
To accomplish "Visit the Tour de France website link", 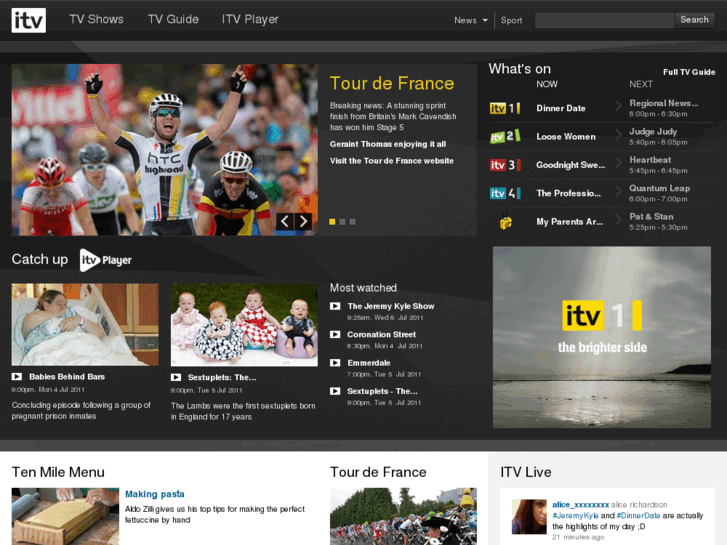I will [392, 161].
